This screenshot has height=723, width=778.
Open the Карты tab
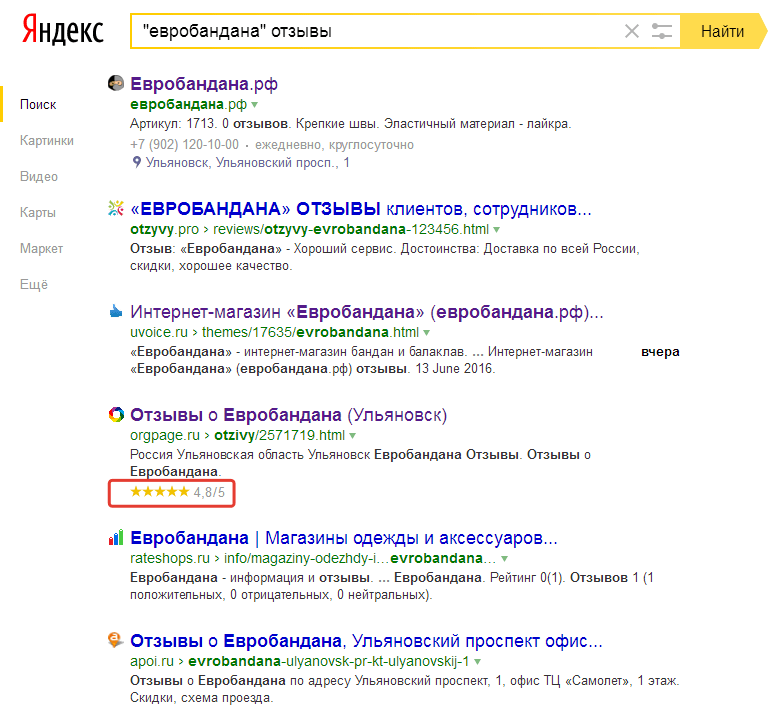pyautogui.click(x=38, y=213)
